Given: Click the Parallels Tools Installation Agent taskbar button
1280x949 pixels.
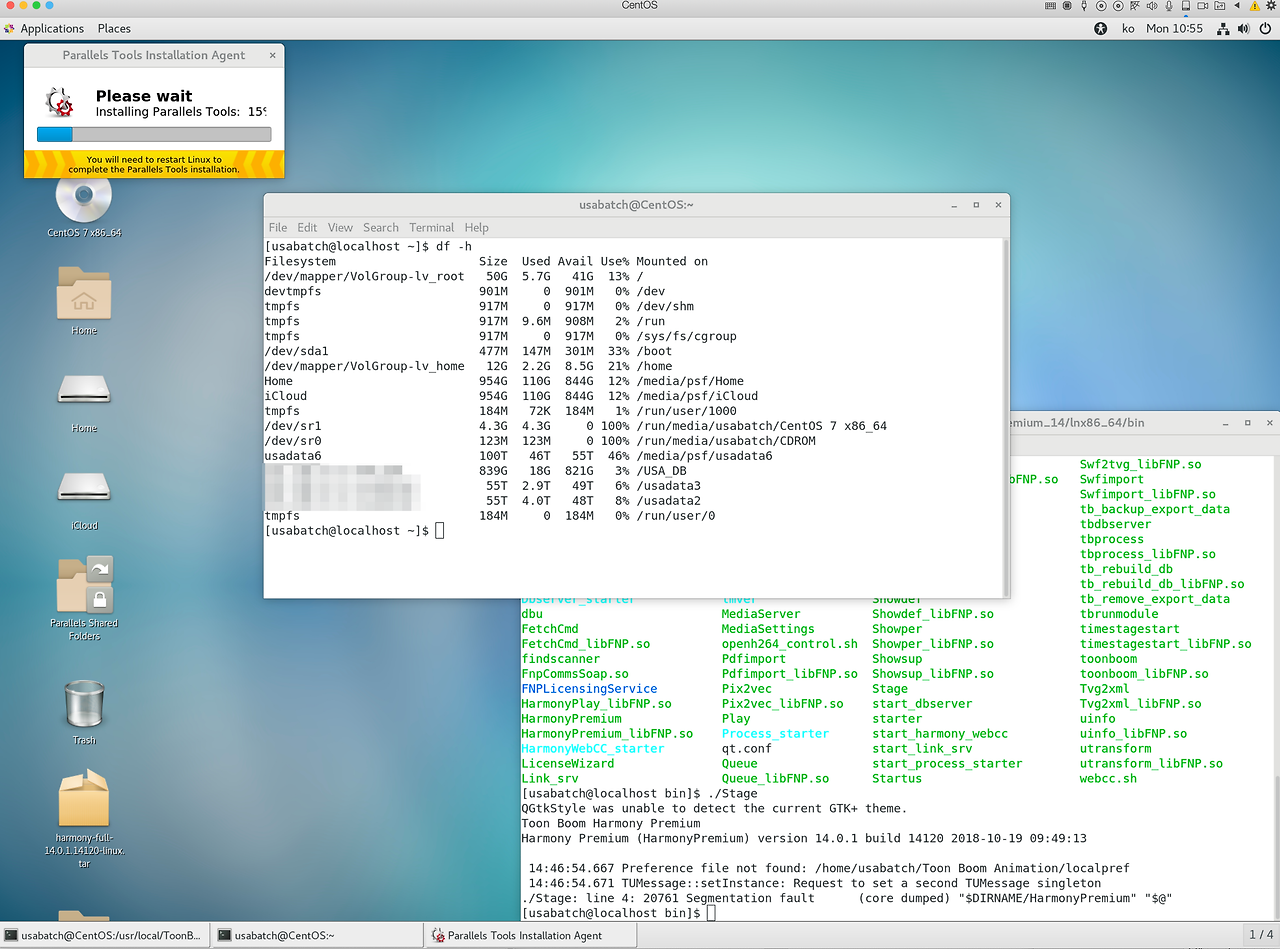Looking at the screenshot, I should tap(529, 934).
